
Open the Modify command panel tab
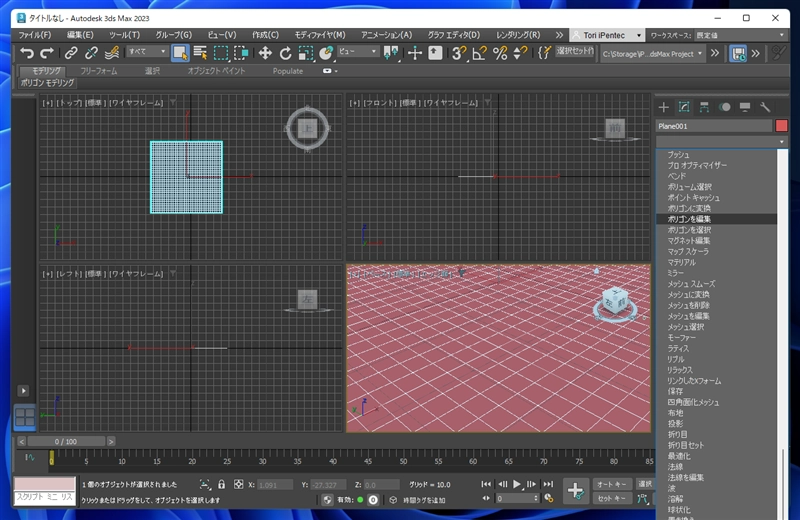684,107
